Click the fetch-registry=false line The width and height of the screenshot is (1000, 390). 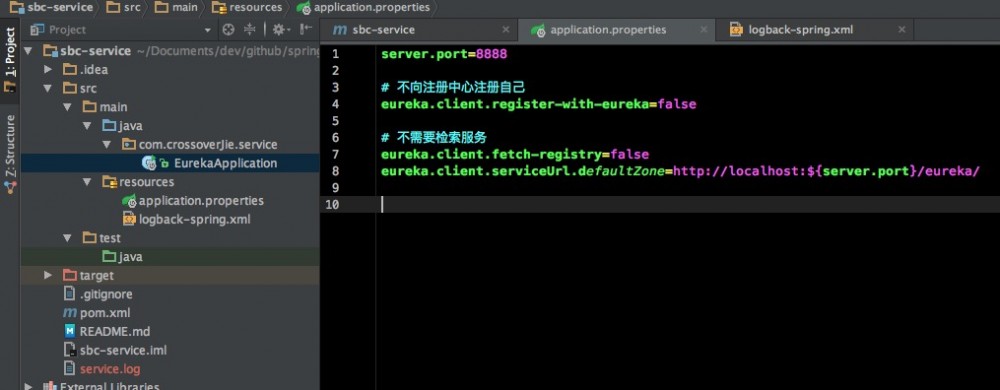pyautogui.click(x=515, y=154)
